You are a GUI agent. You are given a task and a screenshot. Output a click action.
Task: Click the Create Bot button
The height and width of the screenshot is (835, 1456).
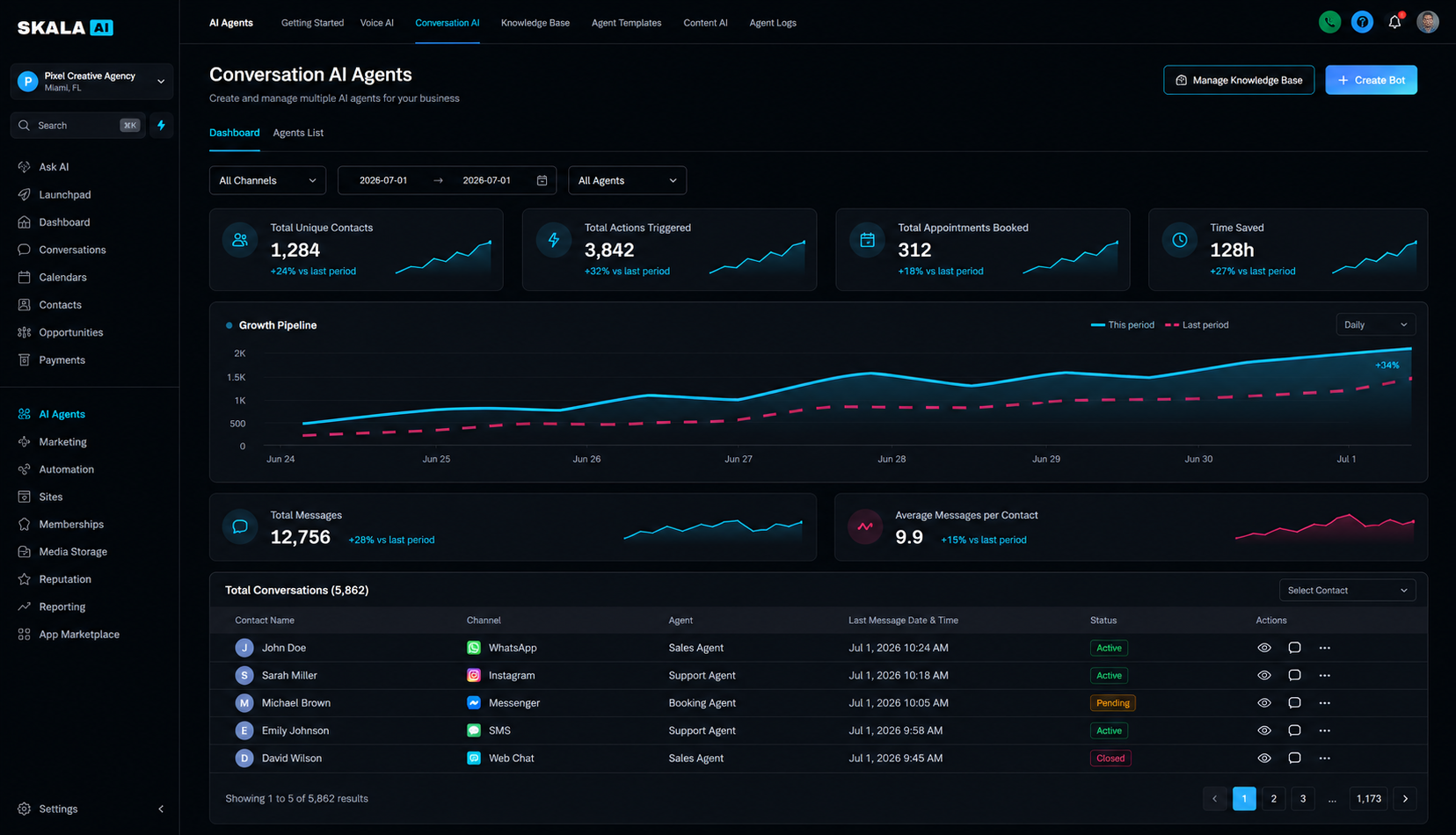click(1371, 80)
